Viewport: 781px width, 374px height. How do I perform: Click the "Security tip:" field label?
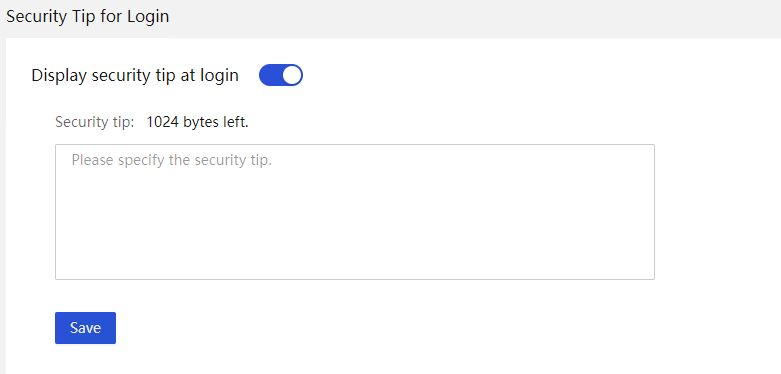tap(95, 122)
